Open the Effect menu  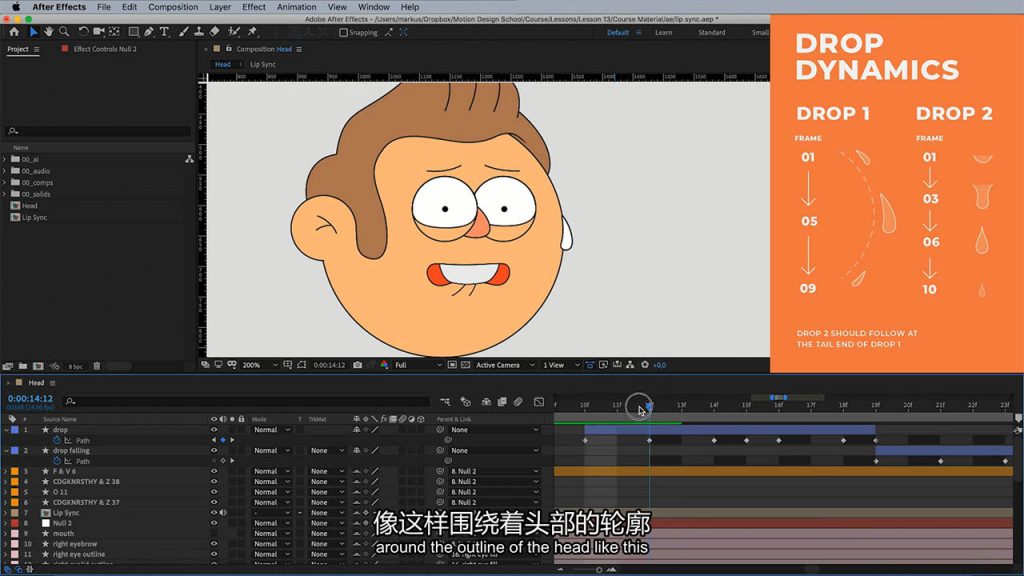click(x=254, y=7)
